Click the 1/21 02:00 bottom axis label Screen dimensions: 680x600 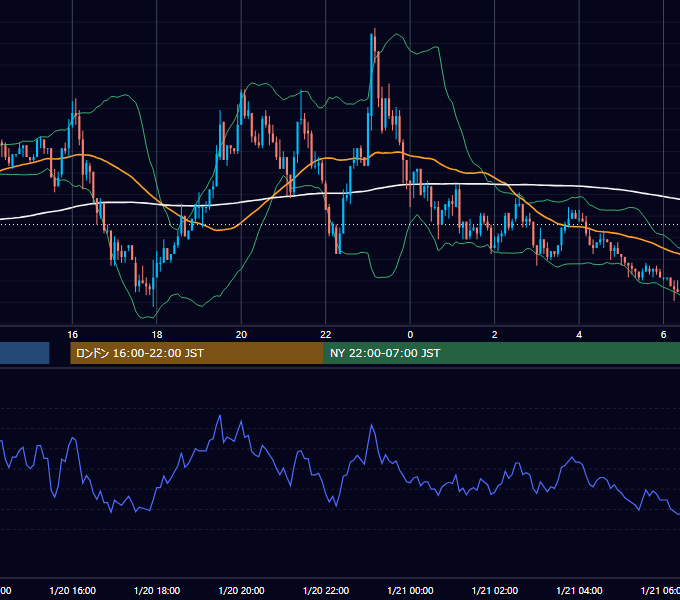pyautogui.click(x=494, y=590)
